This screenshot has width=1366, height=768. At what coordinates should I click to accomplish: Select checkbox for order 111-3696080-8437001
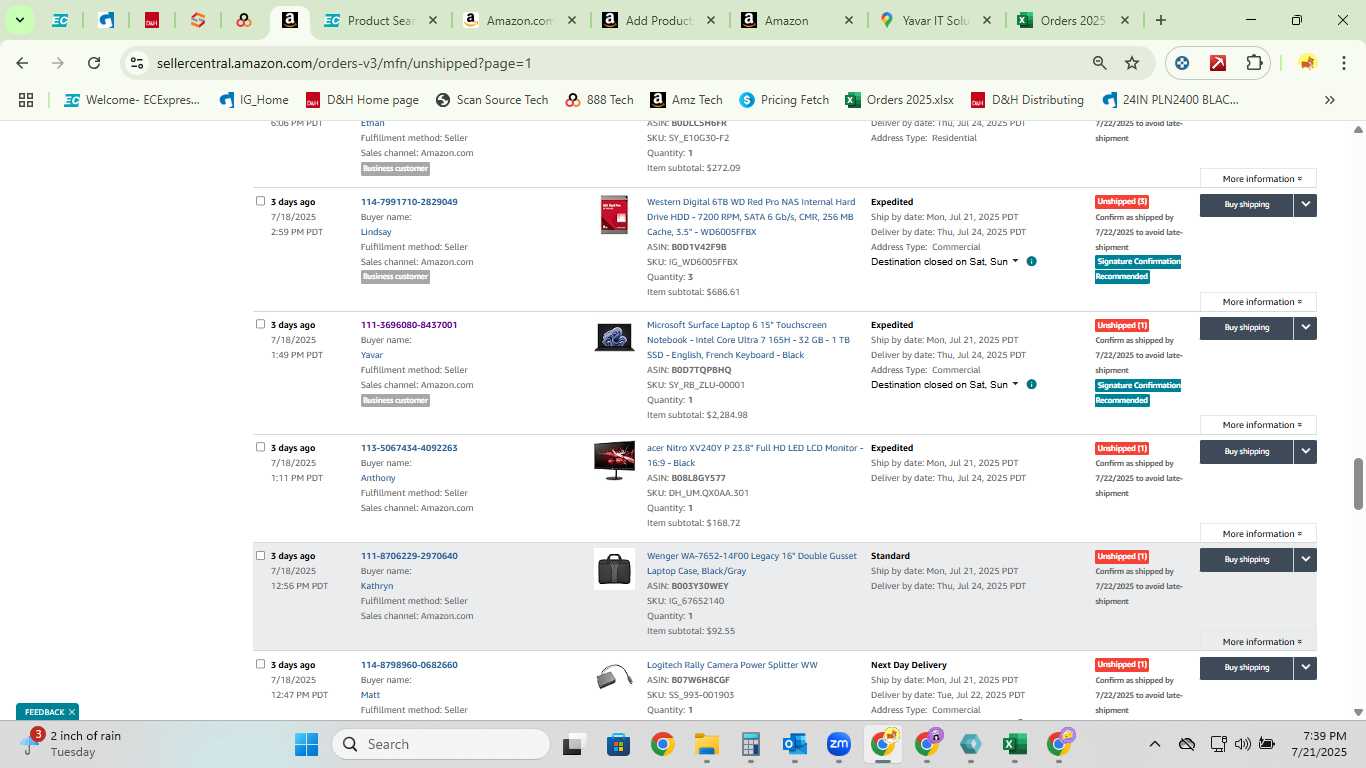(x=260, y=324)
